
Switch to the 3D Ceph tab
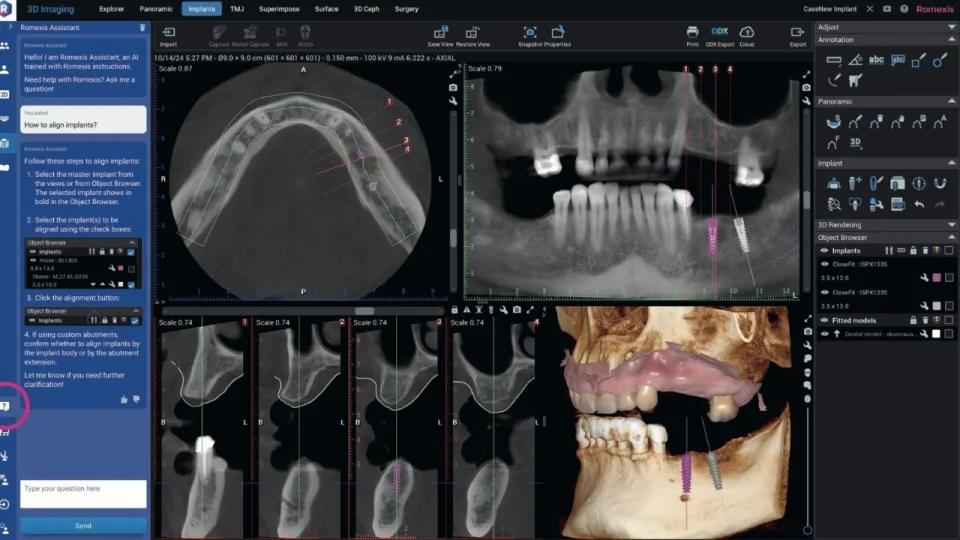click(x=366, y=9)
